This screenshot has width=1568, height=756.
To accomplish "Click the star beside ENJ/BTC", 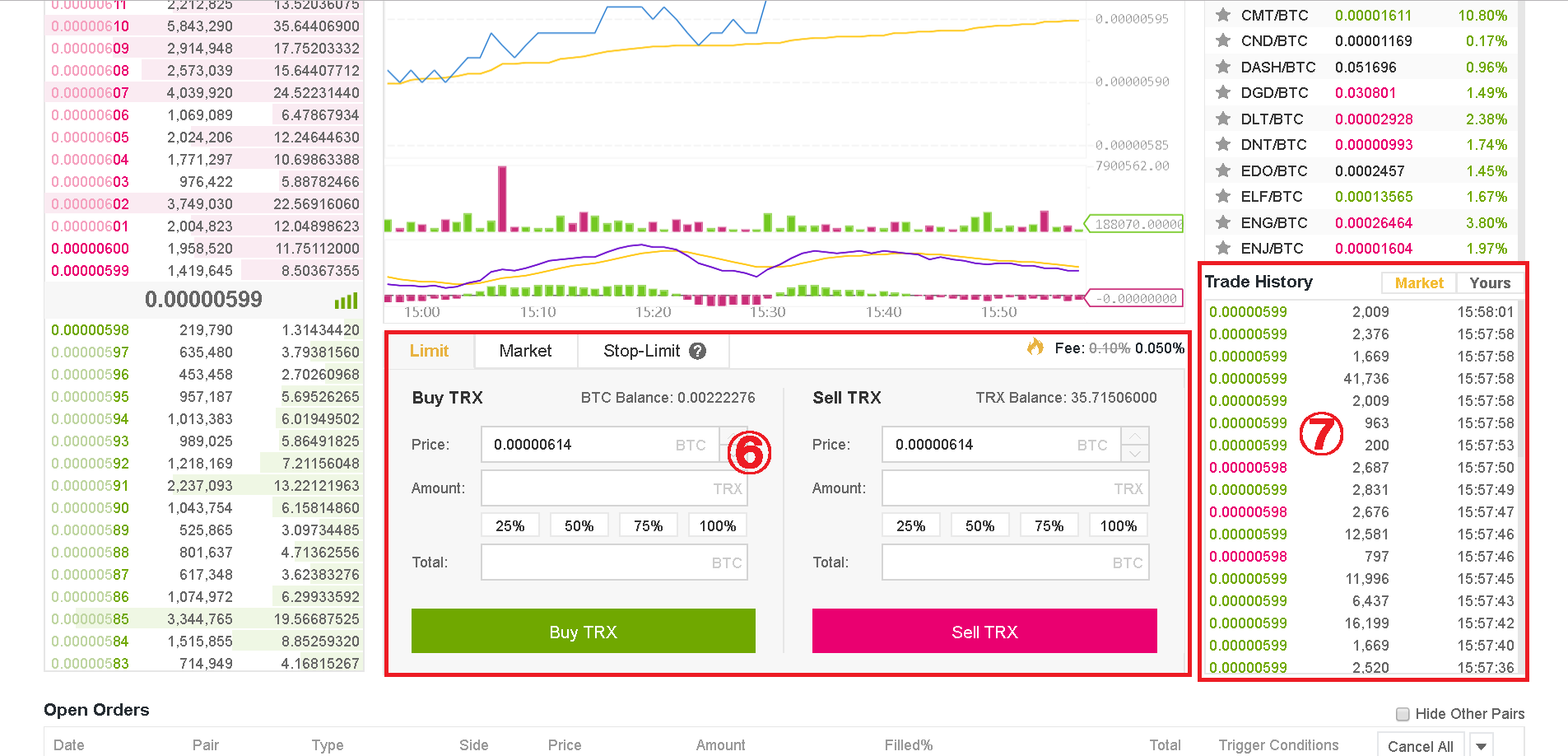I will (1223, 248).
